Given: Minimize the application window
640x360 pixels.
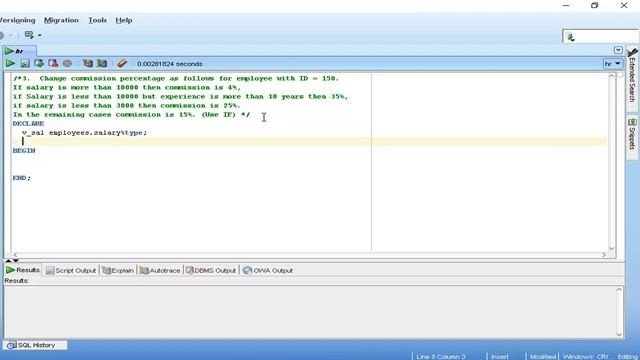Looking at the screenshot, I should pyautogui.click(x=566, y=5).
